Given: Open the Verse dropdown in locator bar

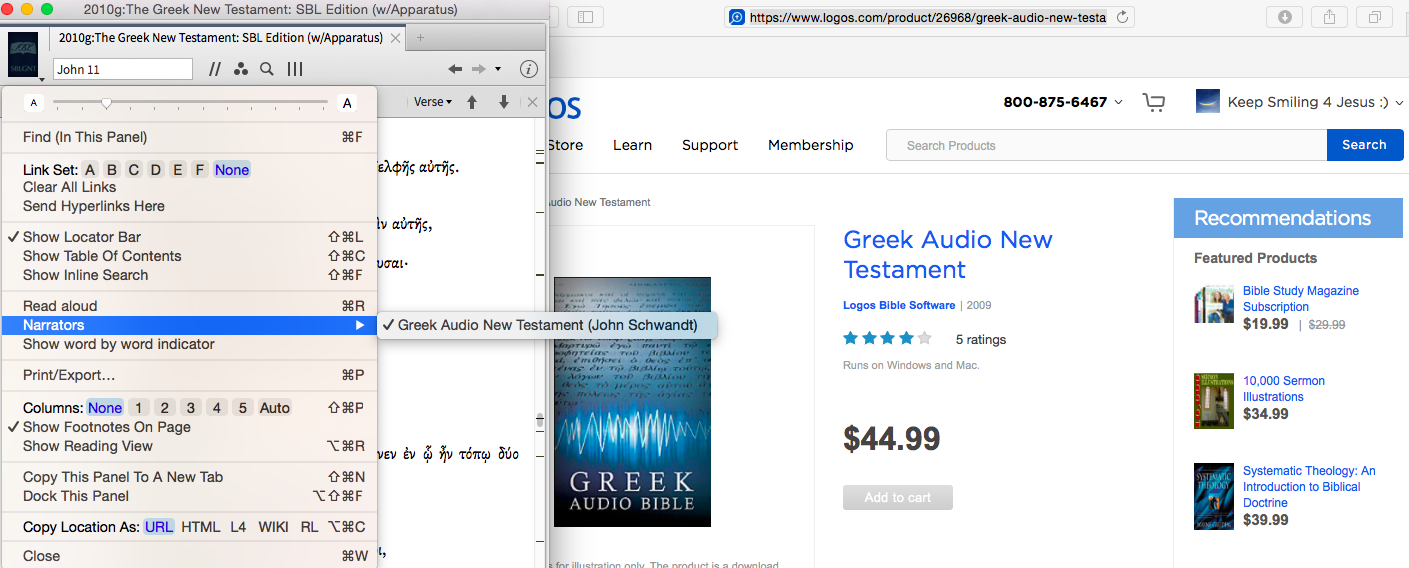Looking at the screenshot, I should point(433,102).
